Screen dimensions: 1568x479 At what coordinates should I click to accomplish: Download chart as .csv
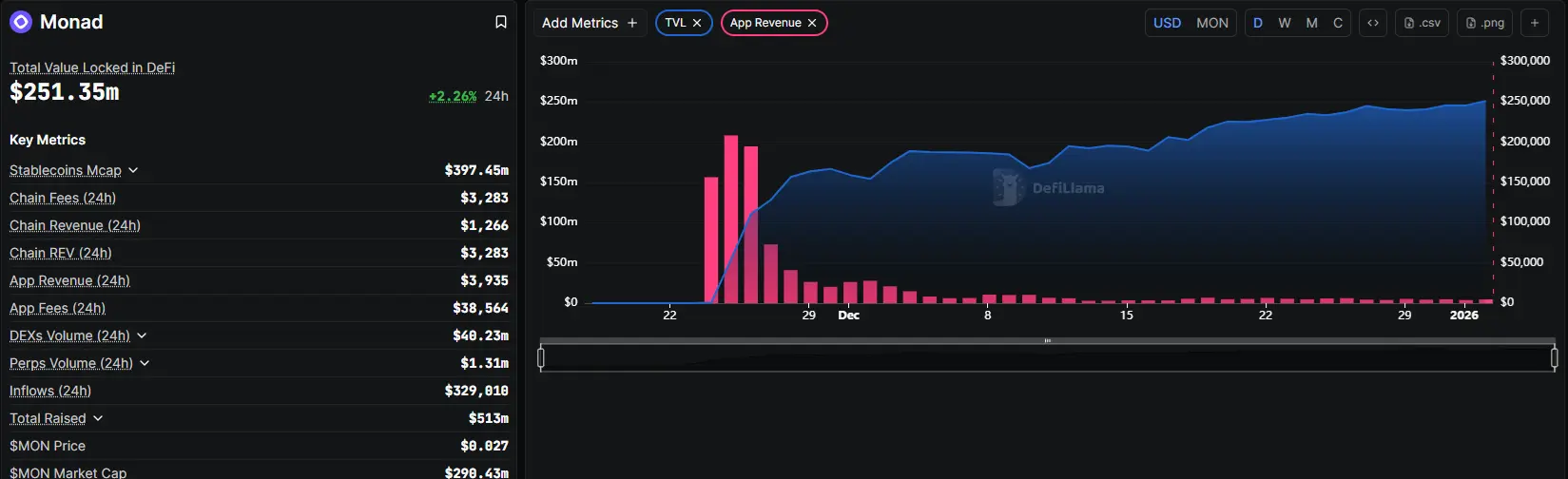coord(1423,23)
